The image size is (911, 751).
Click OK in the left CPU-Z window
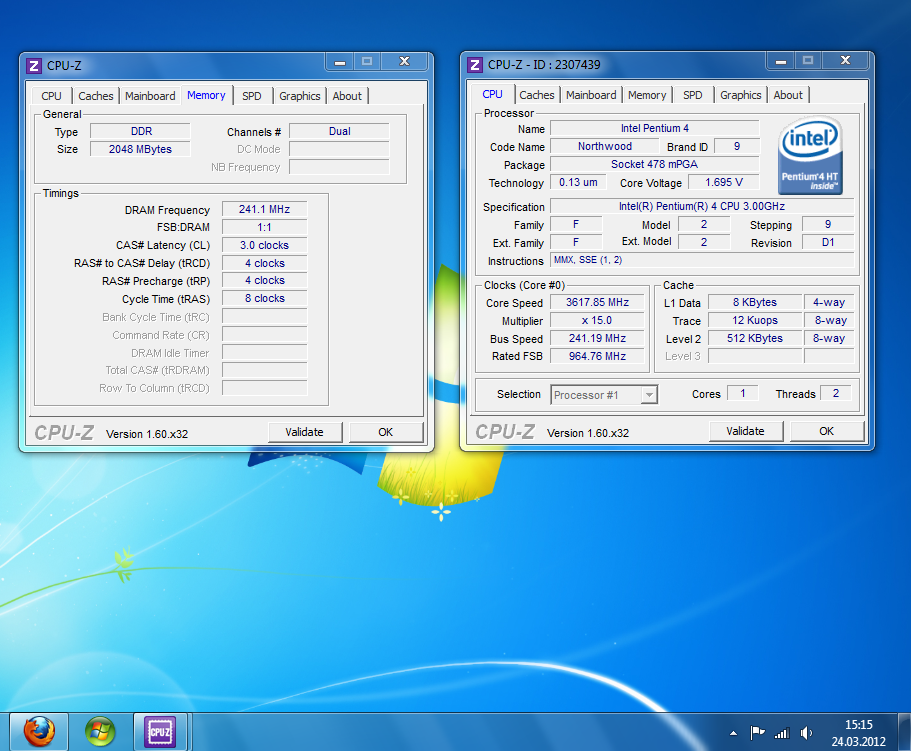[386, 432]
